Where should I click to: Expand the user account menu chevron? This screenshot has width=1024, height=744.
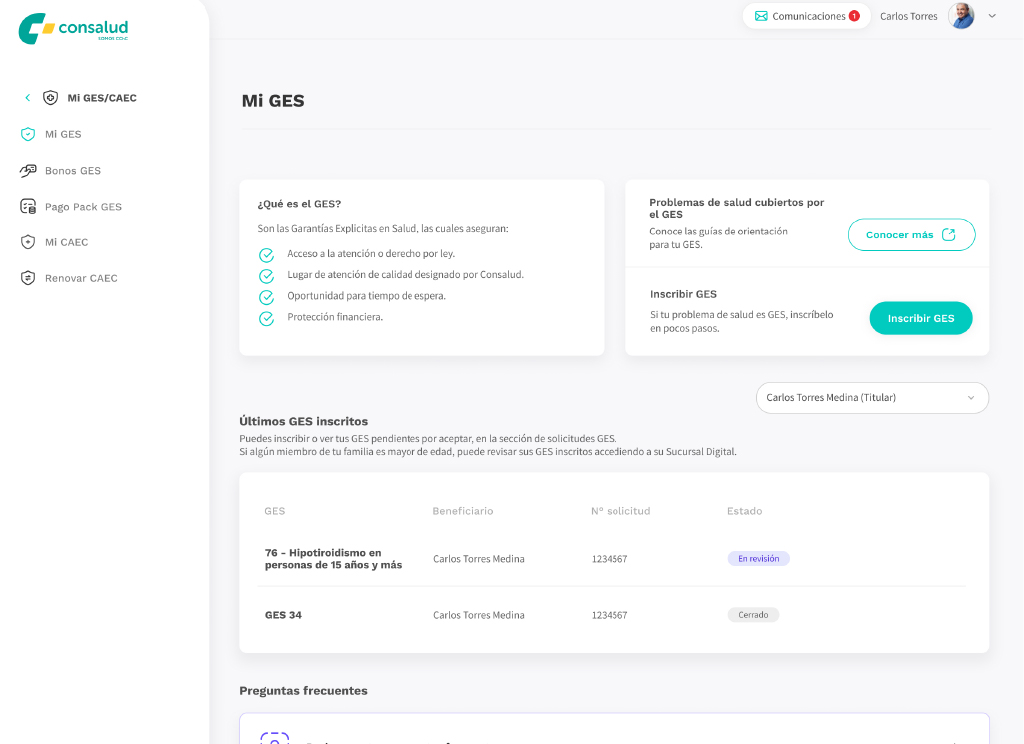click(x=992, y=16)
